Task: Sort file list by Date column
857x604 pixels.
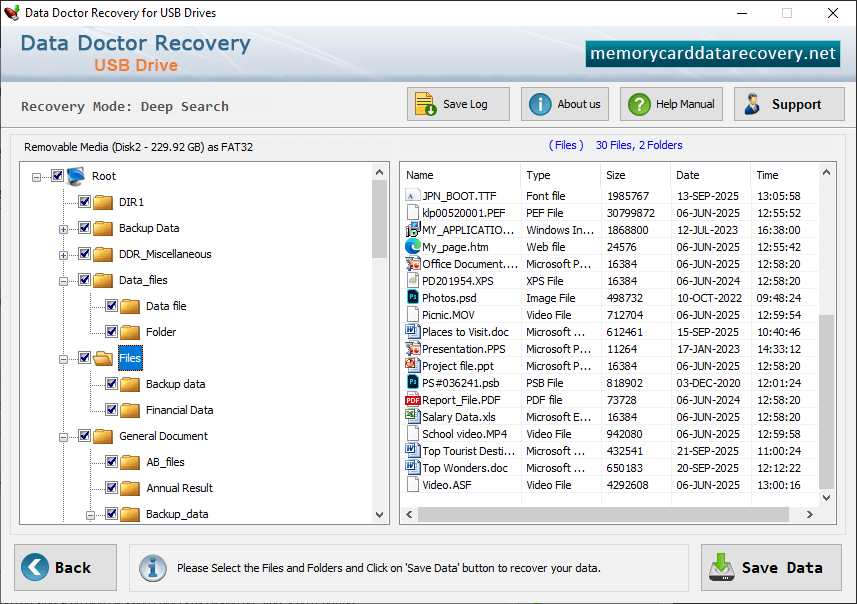Action: 711,175
